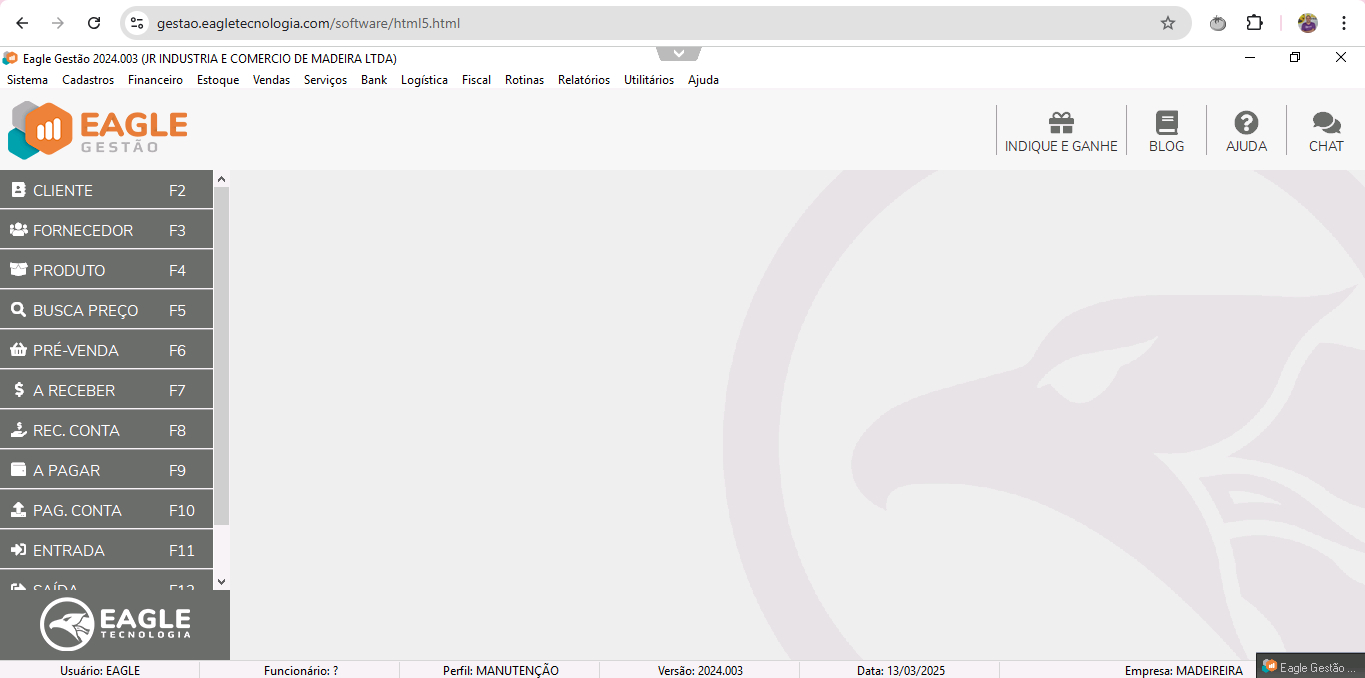Open the Ajuda menu in menu bar
Viewport: 1365px width, 678px height.
(x=703, y=80)
